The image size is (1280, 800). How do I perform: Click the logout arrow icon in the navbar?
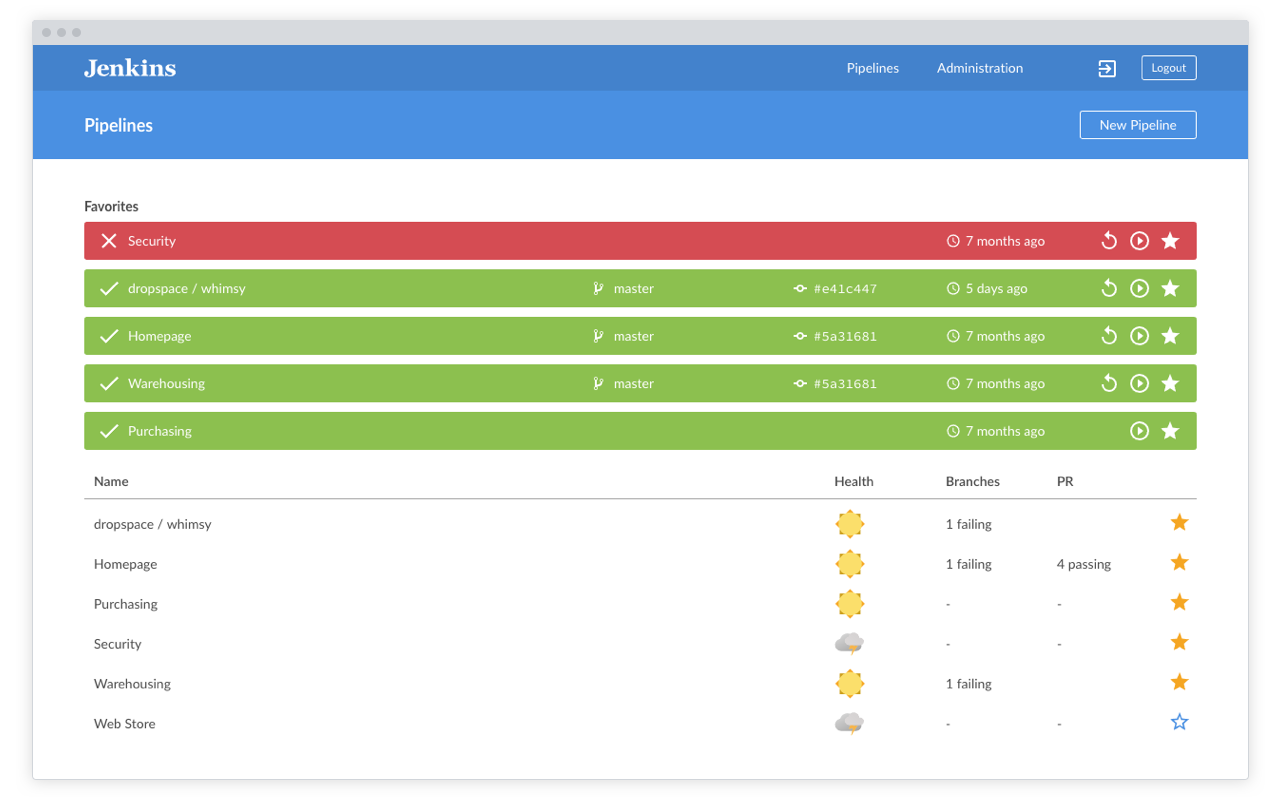[1106, 68]
